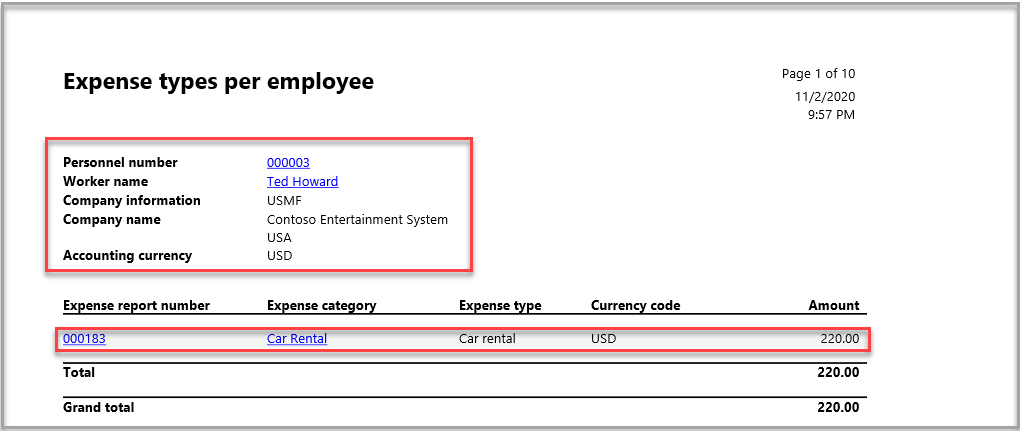Click the 'Expense category' column header
Viewport: 1020px width, 431px height.
[x=321, y=306]
